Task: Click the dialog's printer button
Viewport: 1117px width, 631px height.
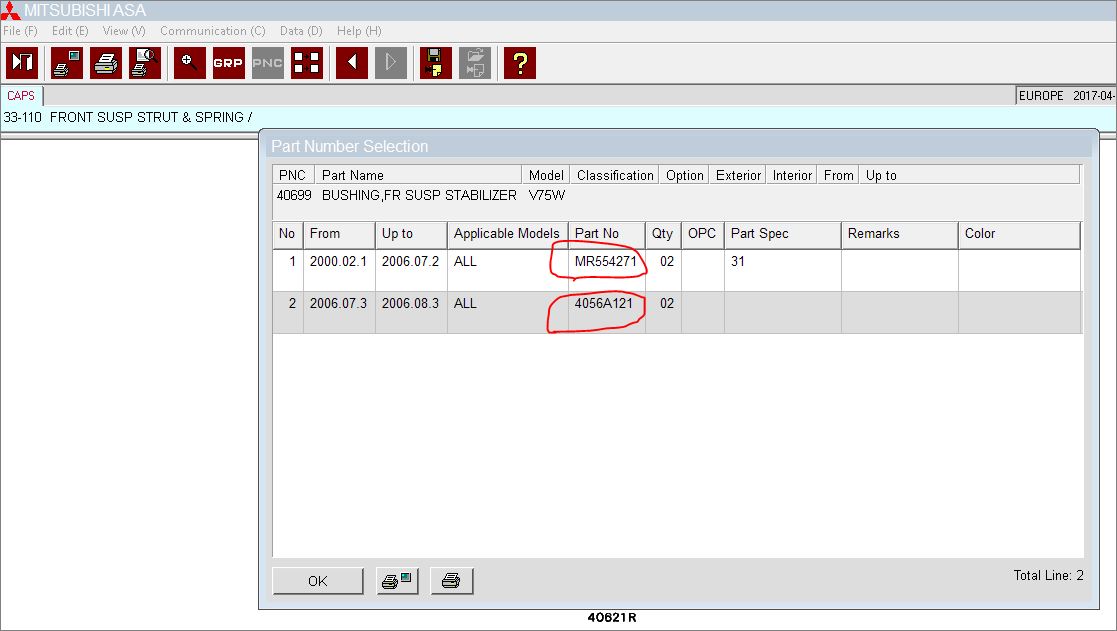Action: click(x=451, y=581)
